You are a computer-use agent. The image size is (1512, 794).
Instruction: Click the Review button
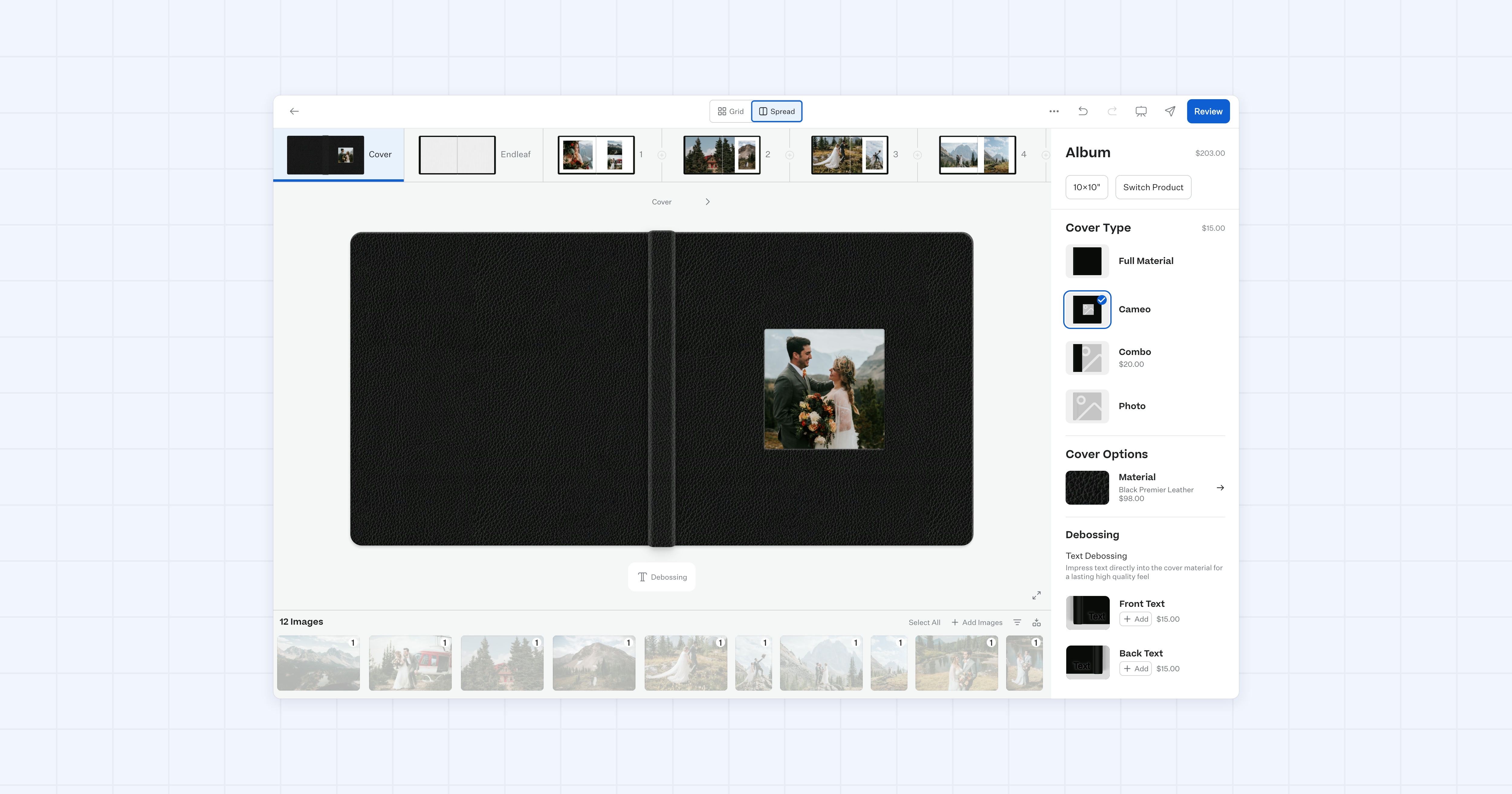pyautogui.click(x=1208, y=112)
